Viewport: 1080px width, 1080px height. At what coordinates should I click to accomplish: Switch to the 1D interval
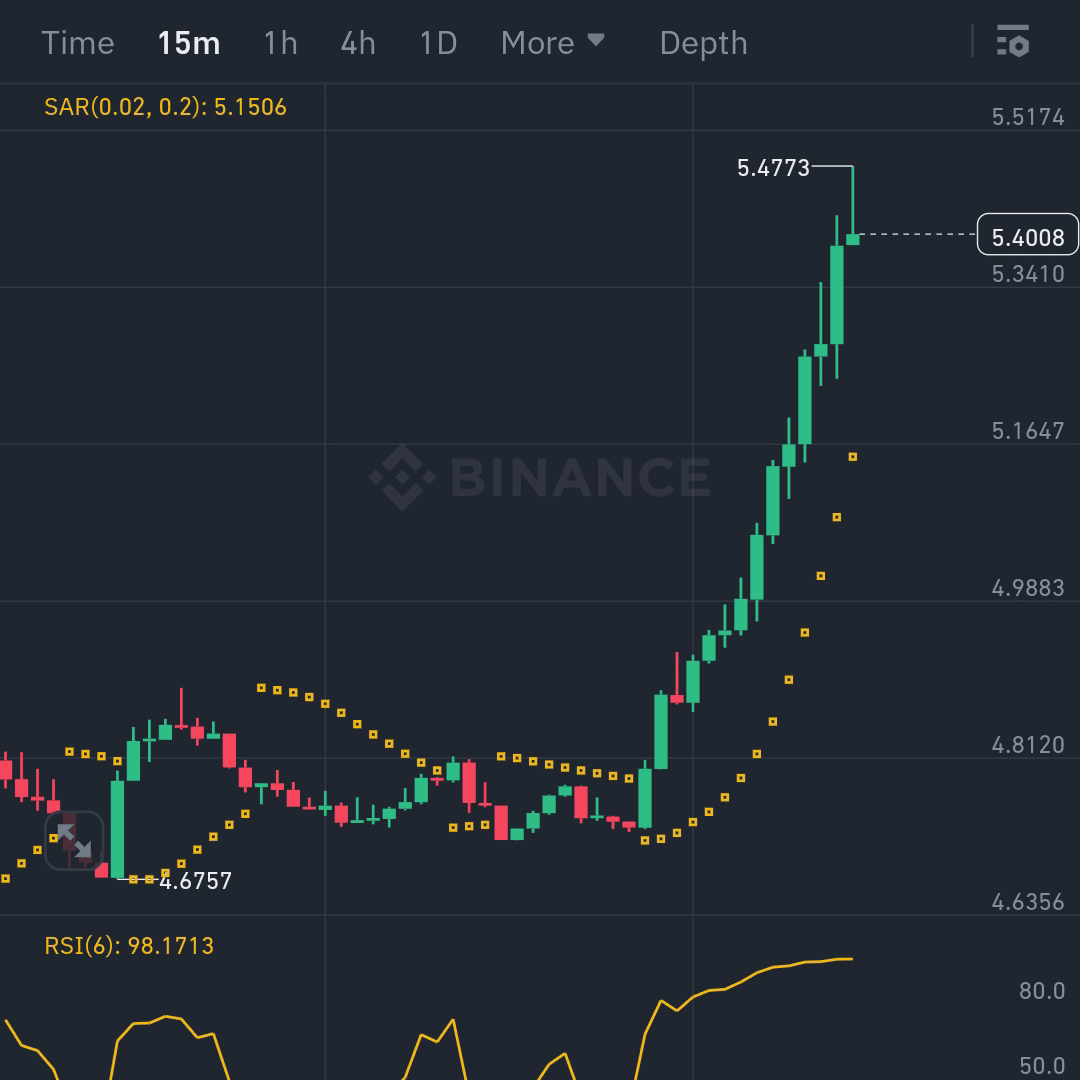pos(438,43)
